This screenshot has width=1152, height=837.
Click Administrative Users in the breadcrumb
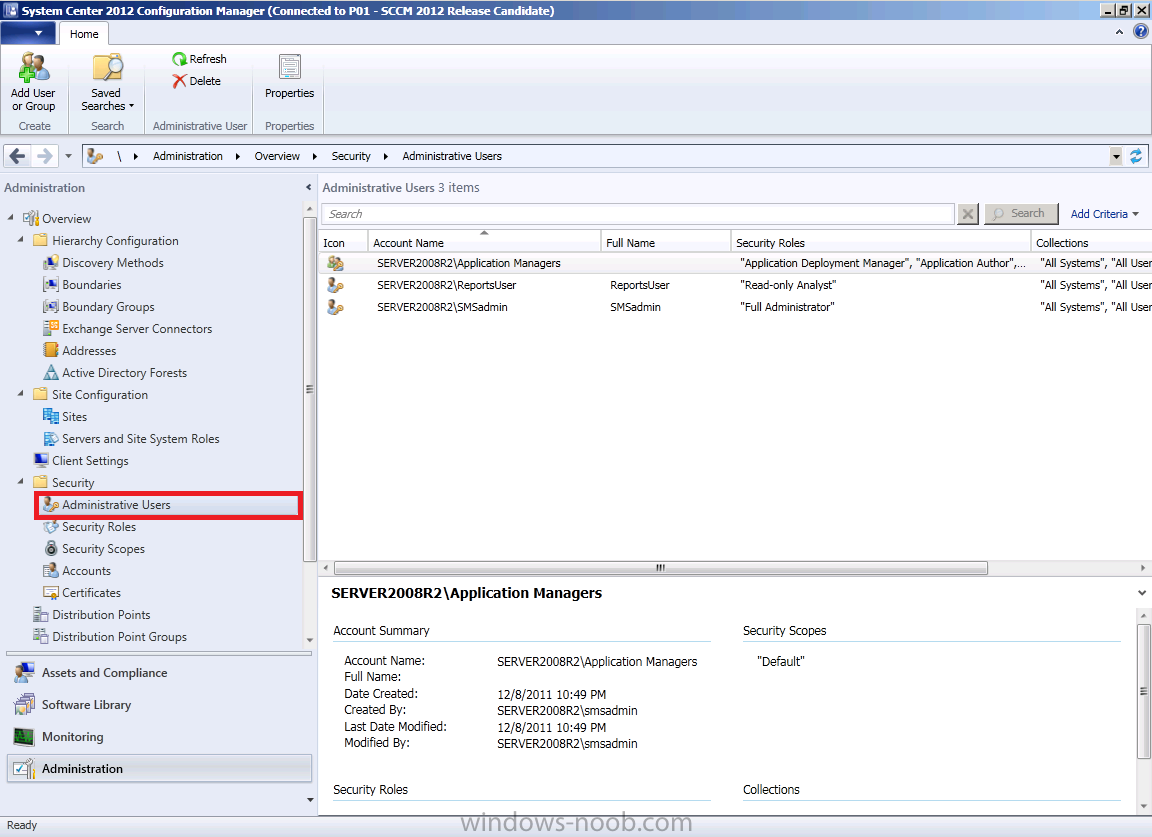(x=452, y=156)
